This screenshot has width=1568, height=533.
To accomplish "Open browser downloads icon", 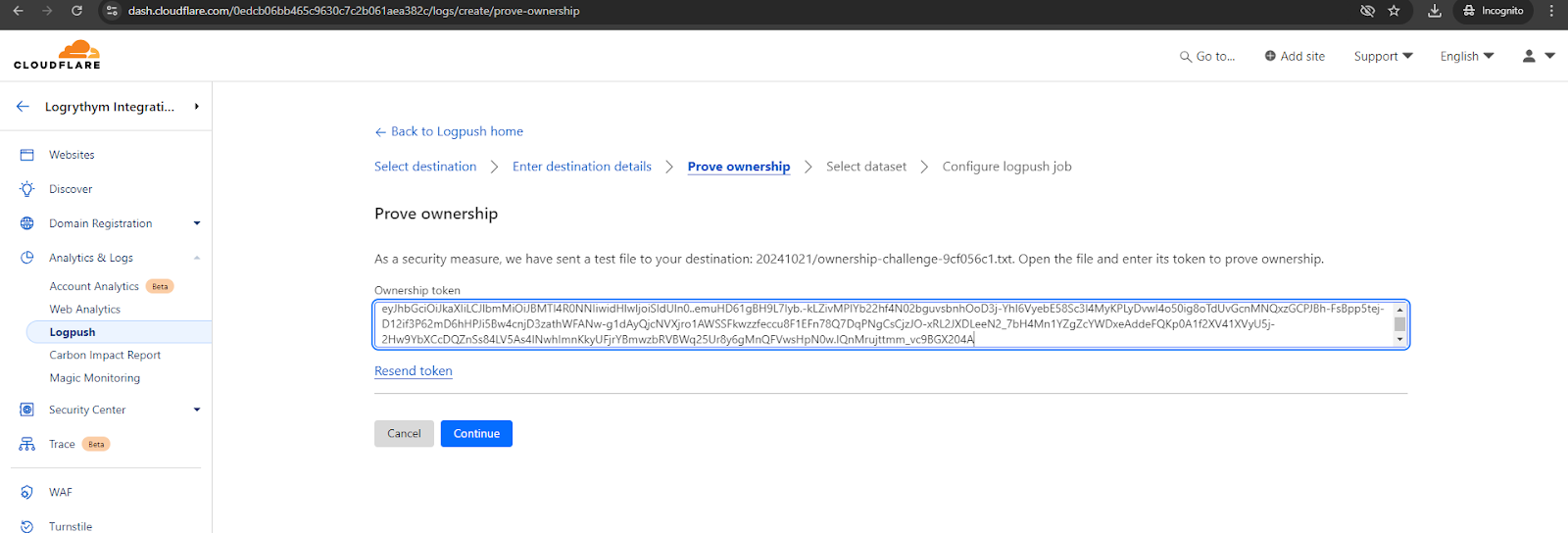I will [x=1434, y=11].
